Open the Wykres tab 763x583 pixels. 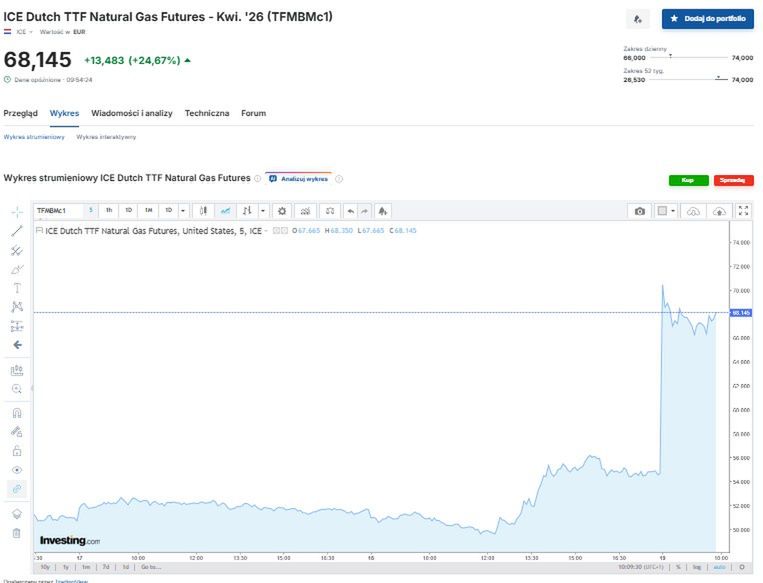point(64,113)
